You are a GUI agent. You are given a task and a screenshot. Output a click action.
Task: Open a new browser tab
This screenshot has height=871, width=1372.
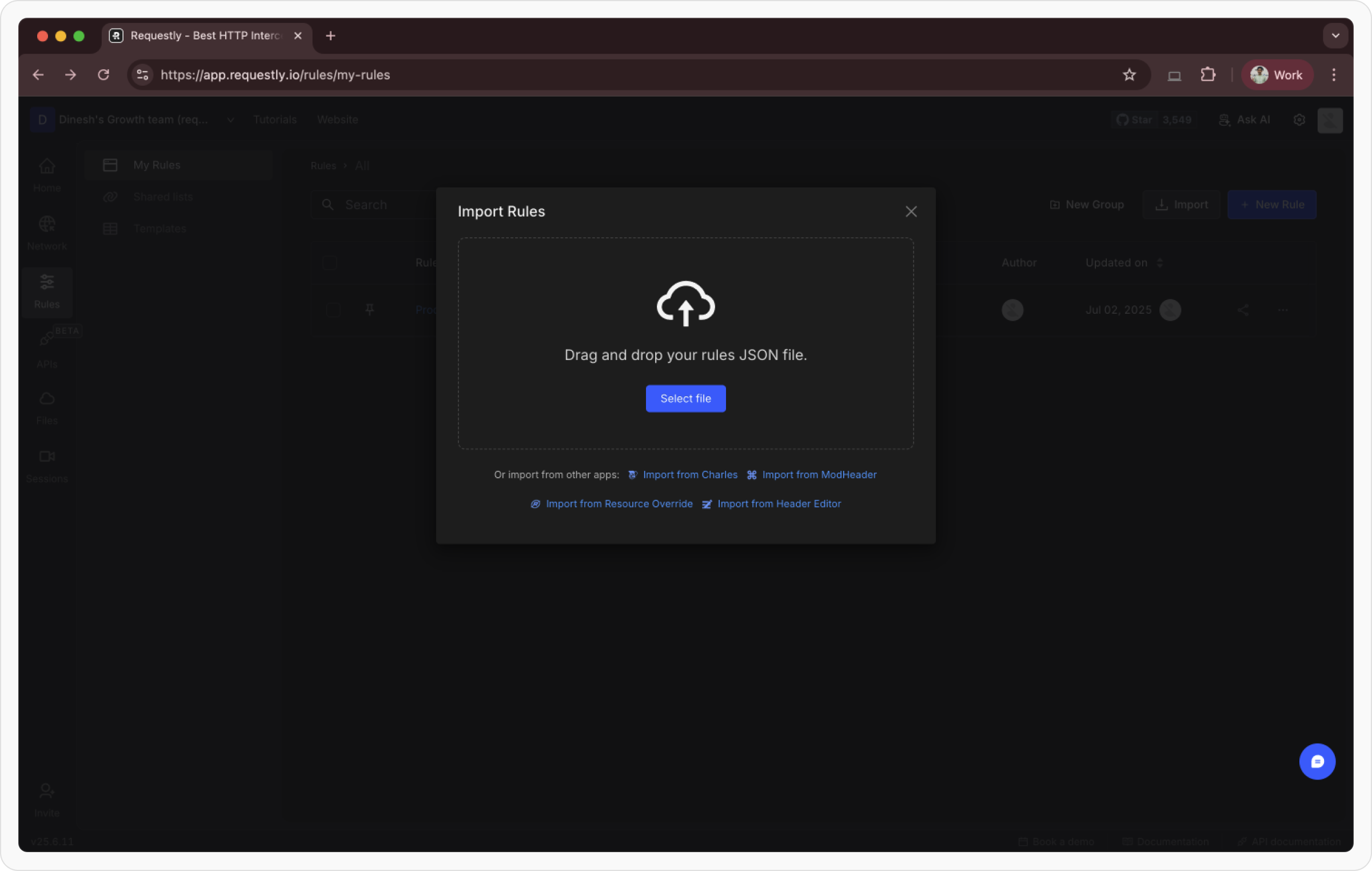pyautogui.click(x=330, y=36)
